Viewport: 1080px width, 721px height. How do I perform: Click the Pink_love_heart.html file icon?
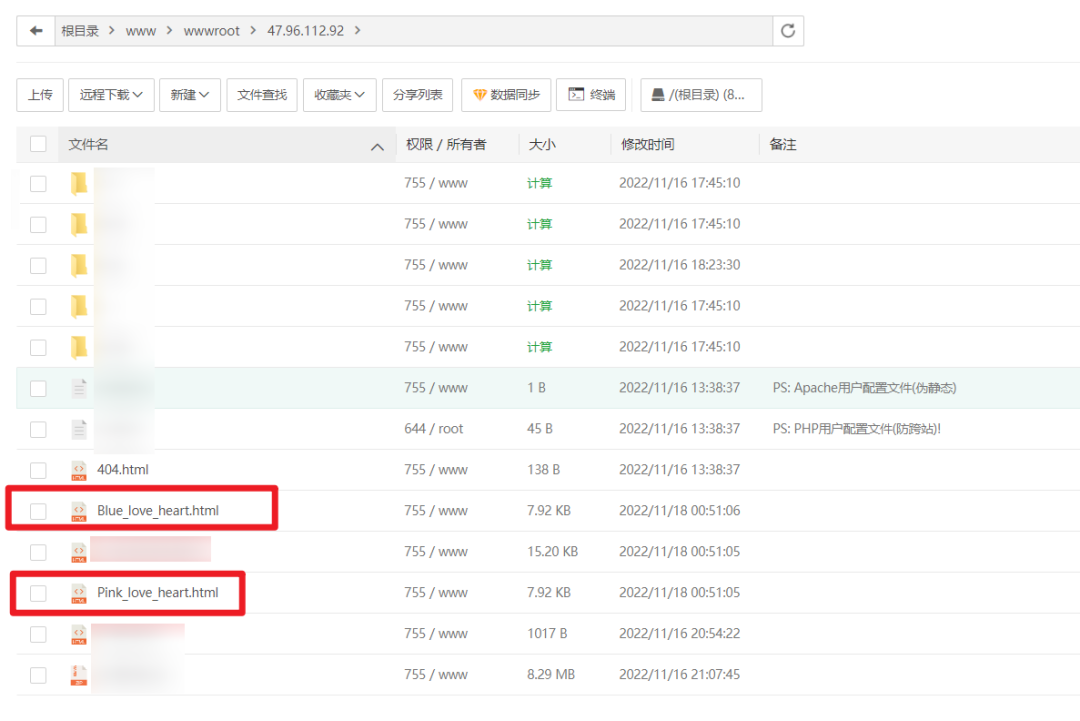coord(79,593)
